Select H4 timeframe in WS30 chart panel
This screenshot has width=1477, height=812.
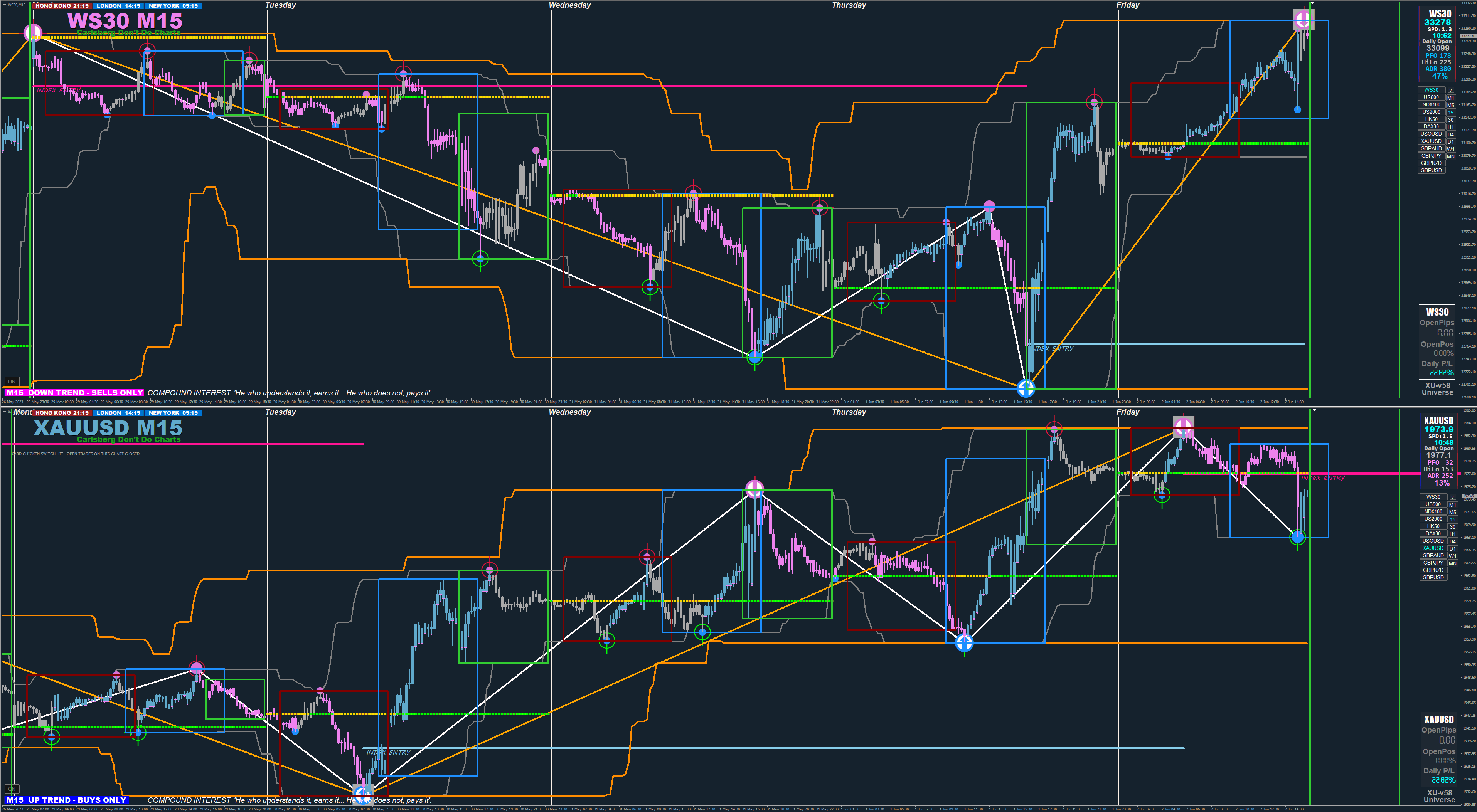[1451, 134]
